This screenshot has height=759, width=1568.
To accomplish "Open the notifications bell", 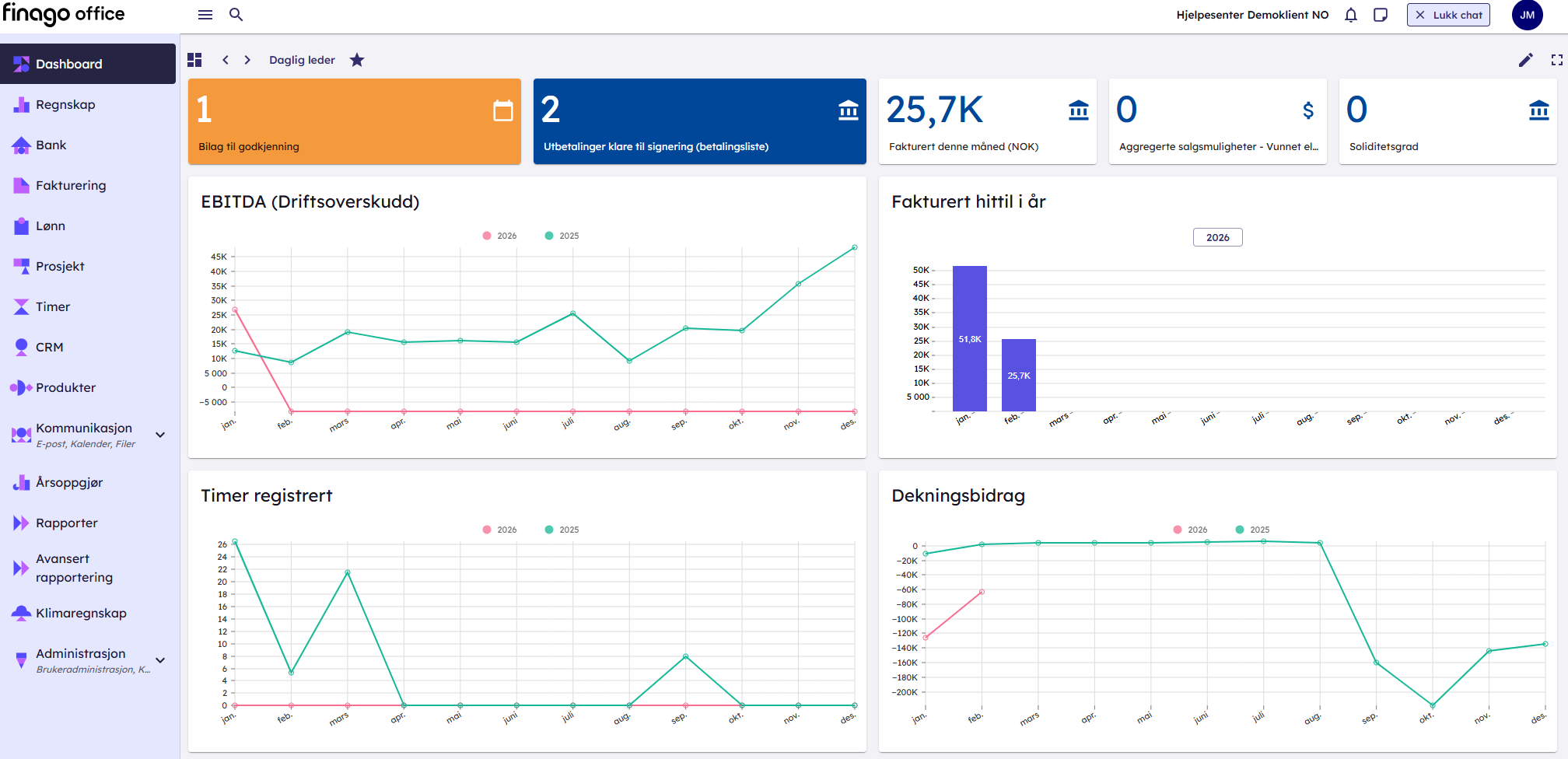I will tap(1351, 15).
